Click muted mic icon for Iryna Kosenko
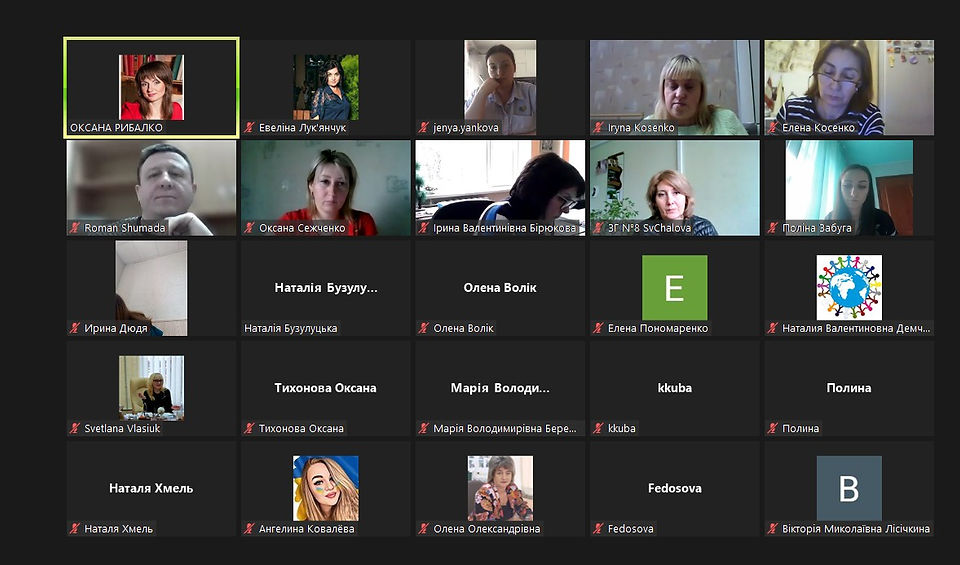This screenshot has width=960, height=565. tap(598, 127)
